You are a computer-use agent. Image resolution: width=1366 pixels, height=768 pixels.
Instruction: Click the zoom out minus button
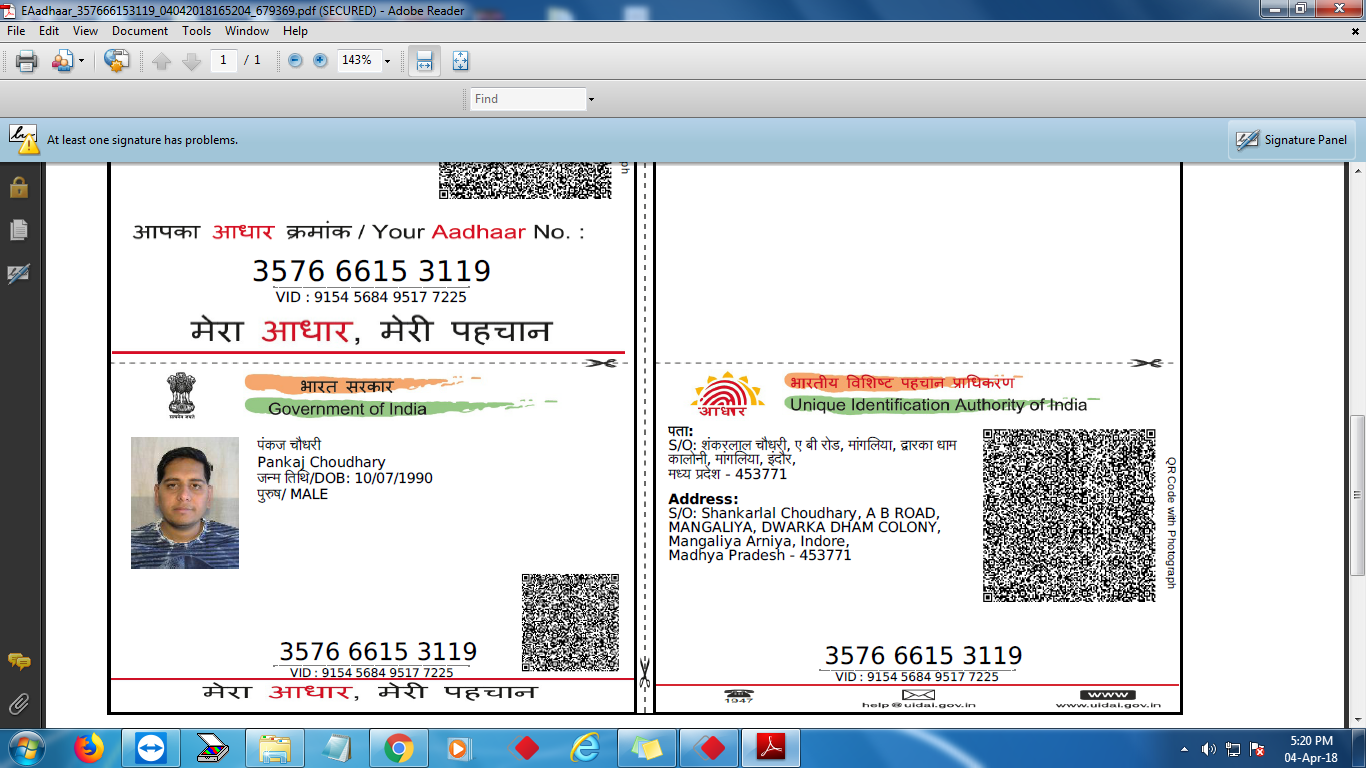295,61
